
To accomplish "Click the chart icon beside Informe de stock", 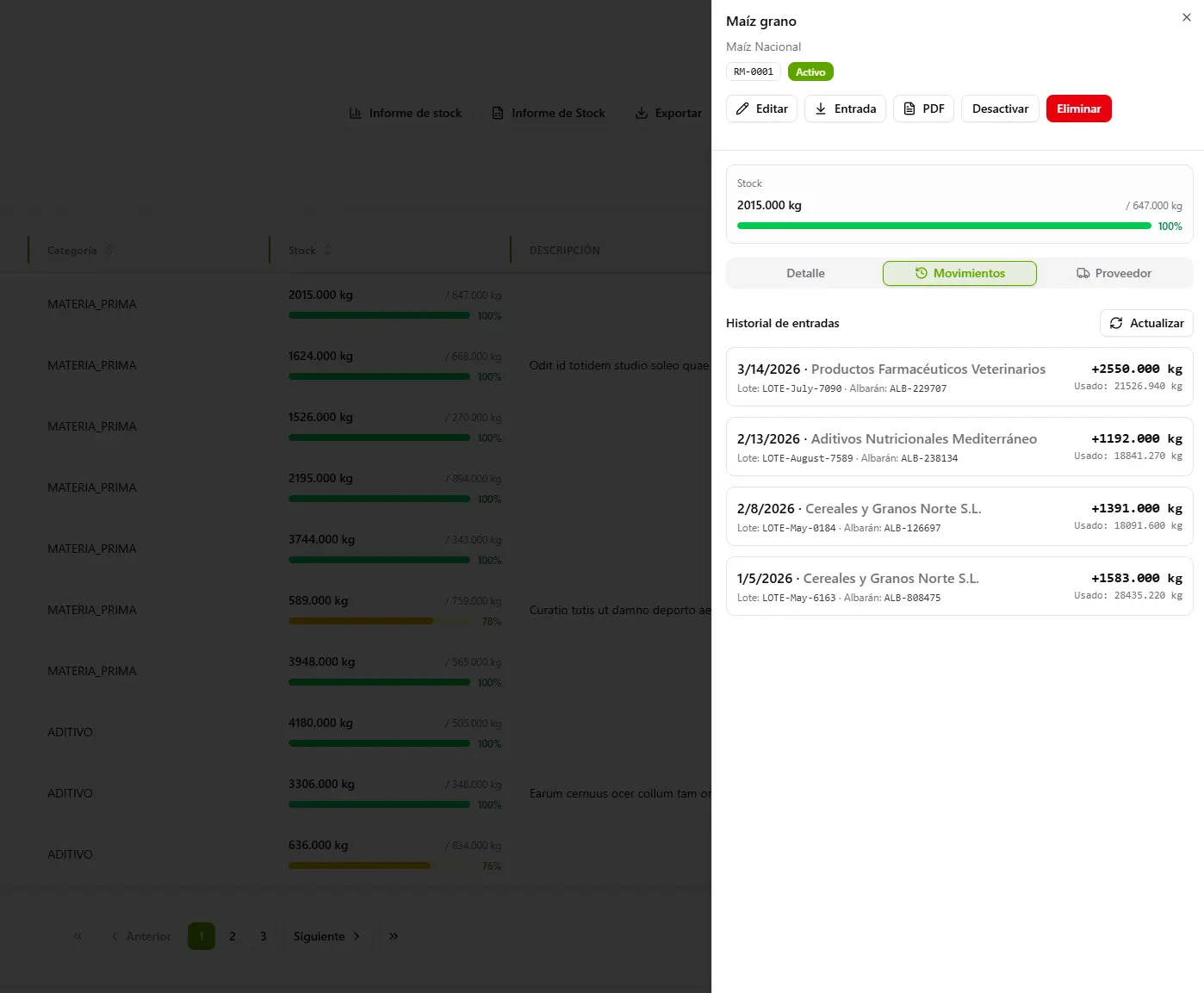I will coord(356,113).
